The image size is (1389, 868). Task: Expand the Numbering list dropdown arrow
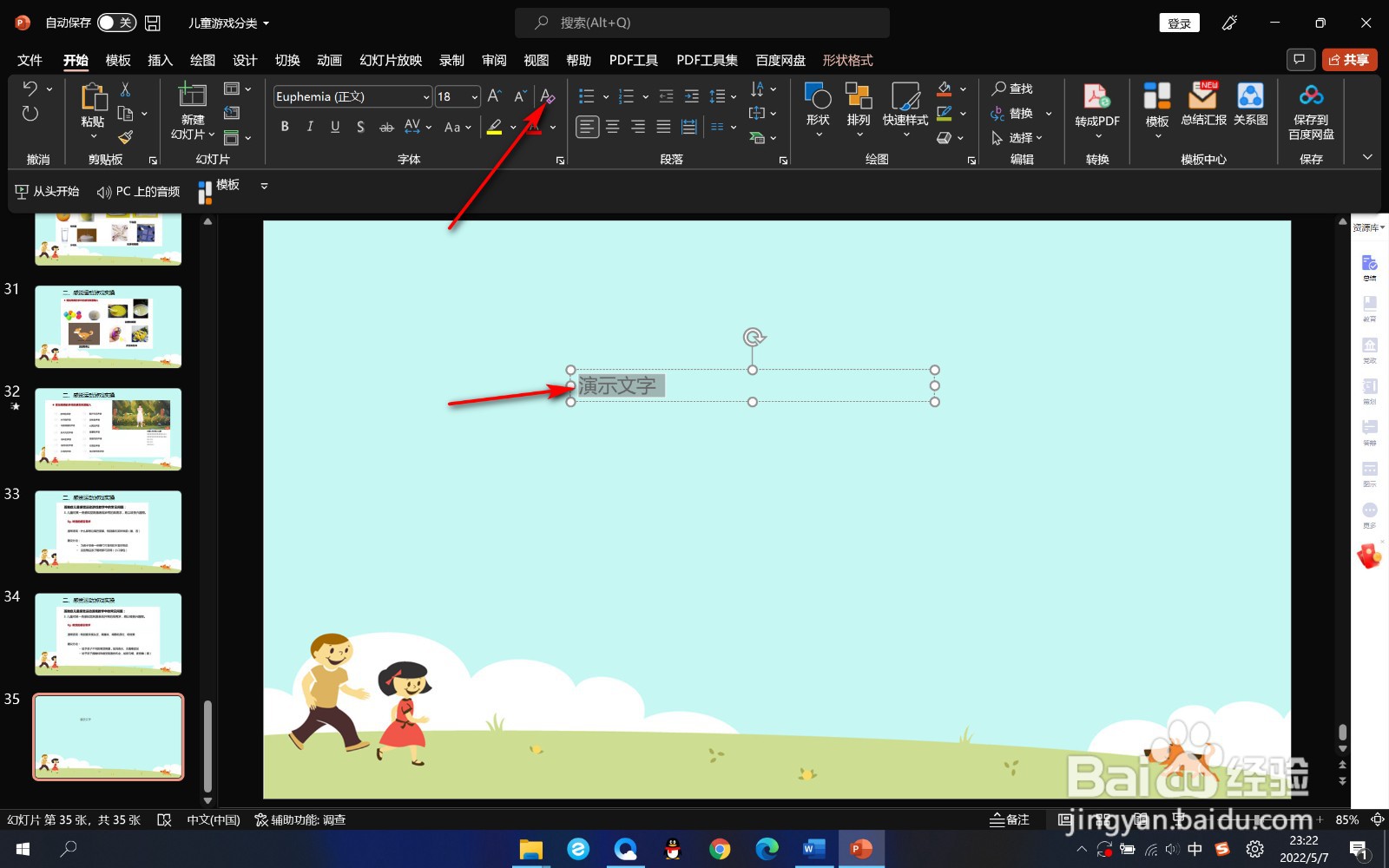click(645, 97)
